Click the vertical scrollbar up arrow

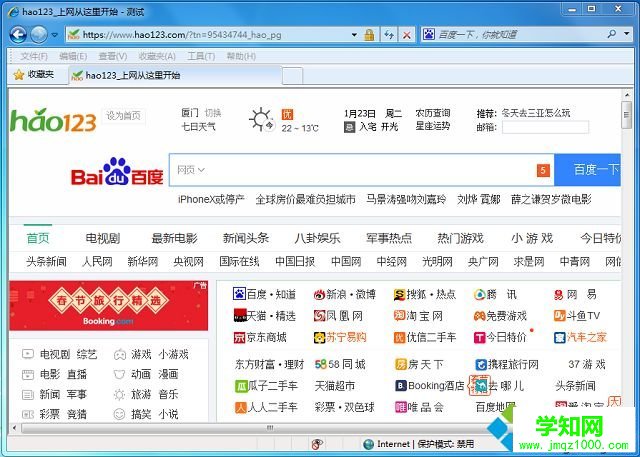click(x=627, y=95)
